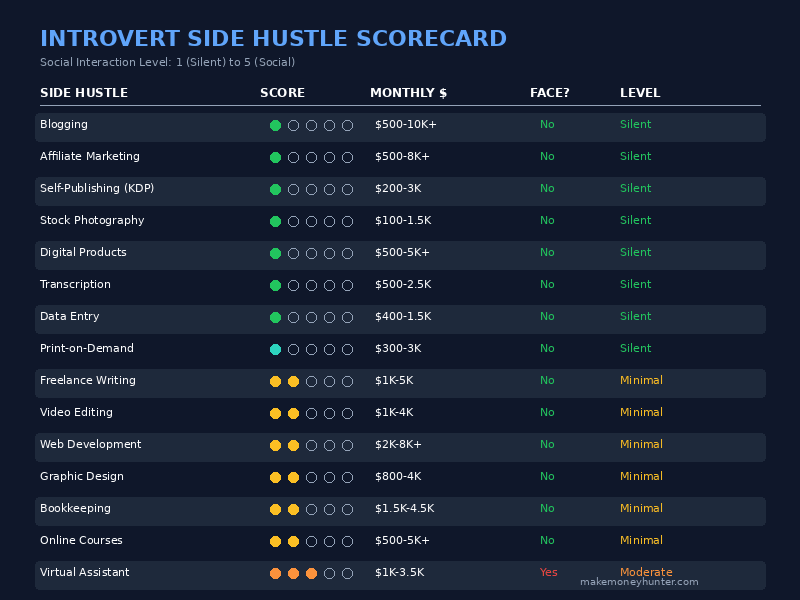Click Bookkeeping row name
Screen dimensions: 800x600
[75, 509]
